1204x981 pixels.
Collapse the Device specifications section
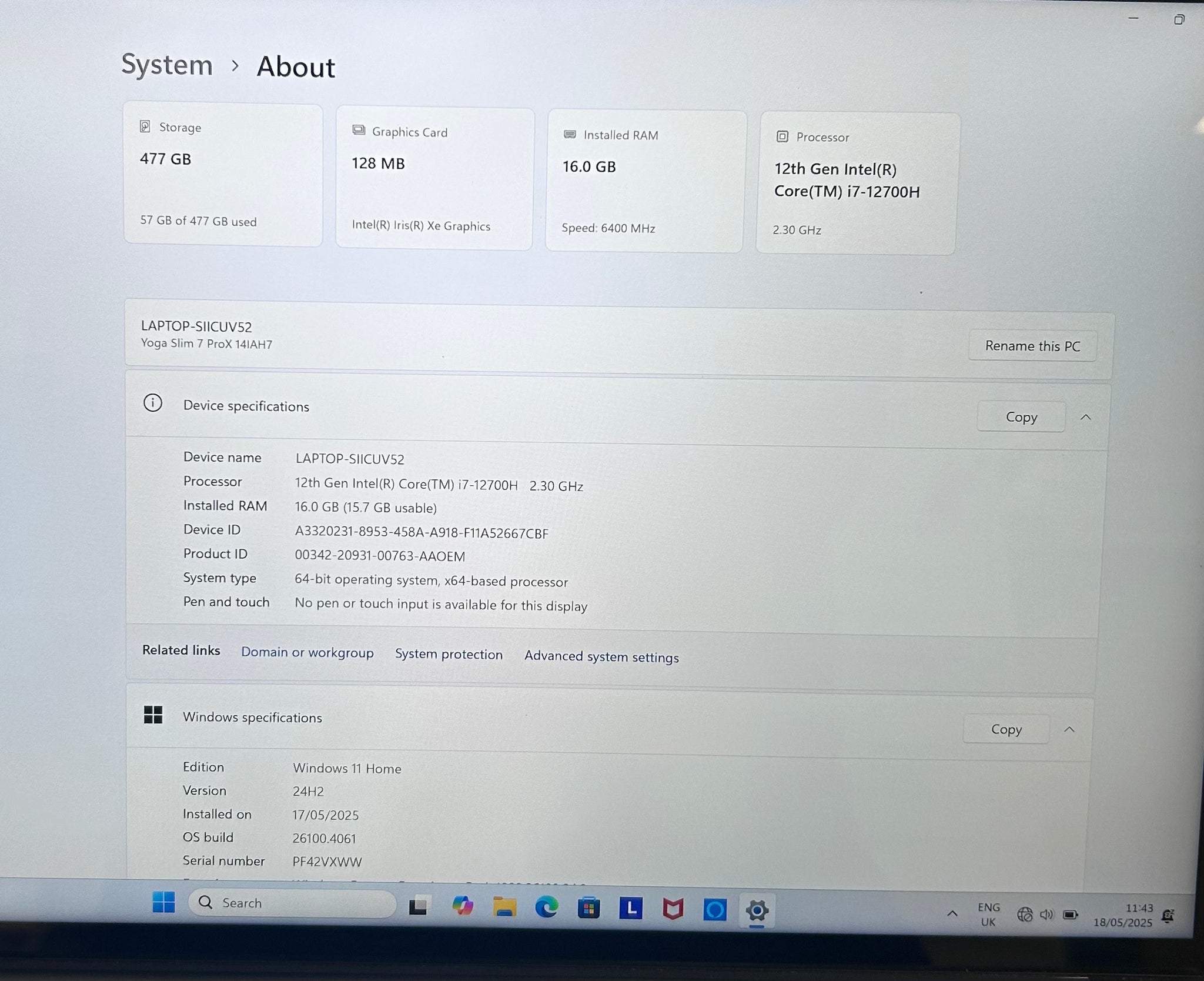[x=1085, y=417]
